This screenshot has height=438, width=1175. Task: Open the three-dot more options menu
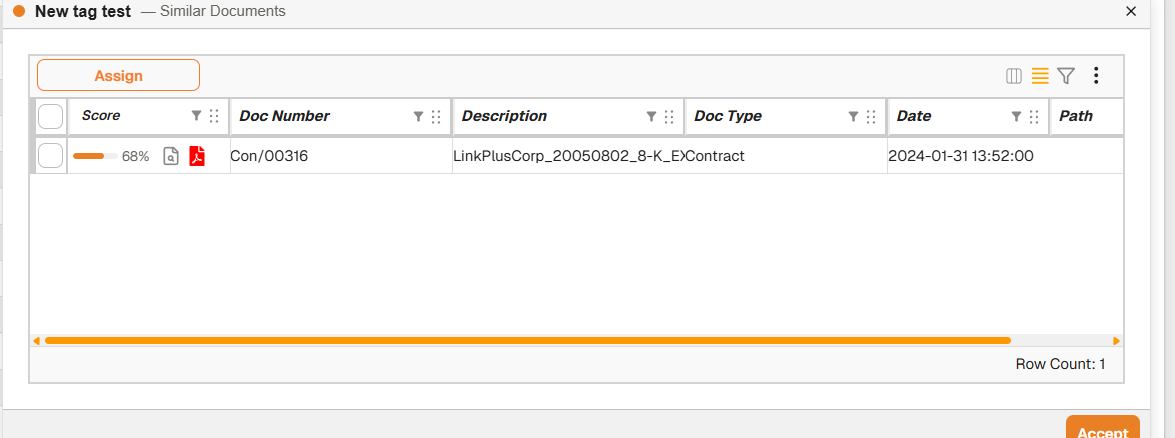pos(1096,76)
